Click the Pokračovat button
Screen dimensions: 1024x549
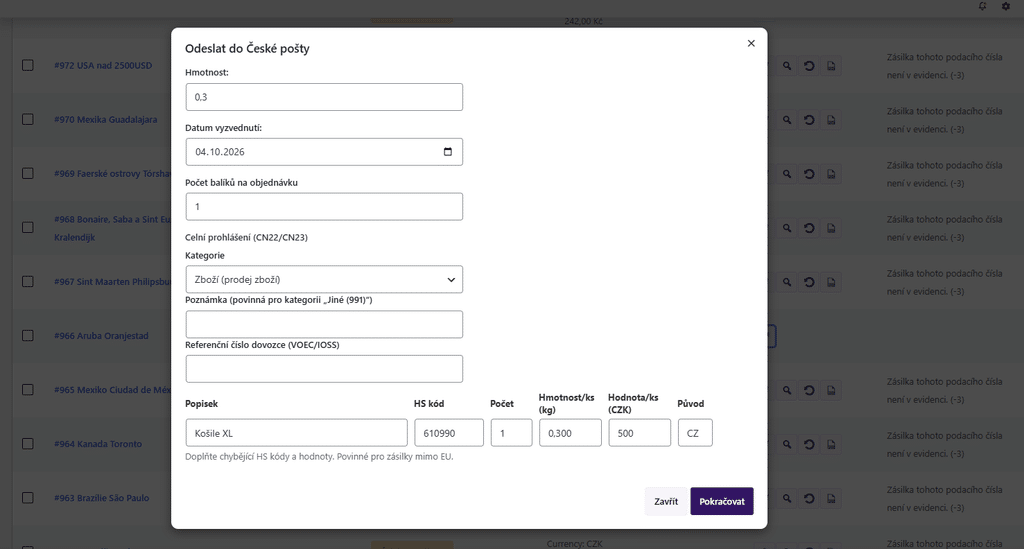click(722, 501)
